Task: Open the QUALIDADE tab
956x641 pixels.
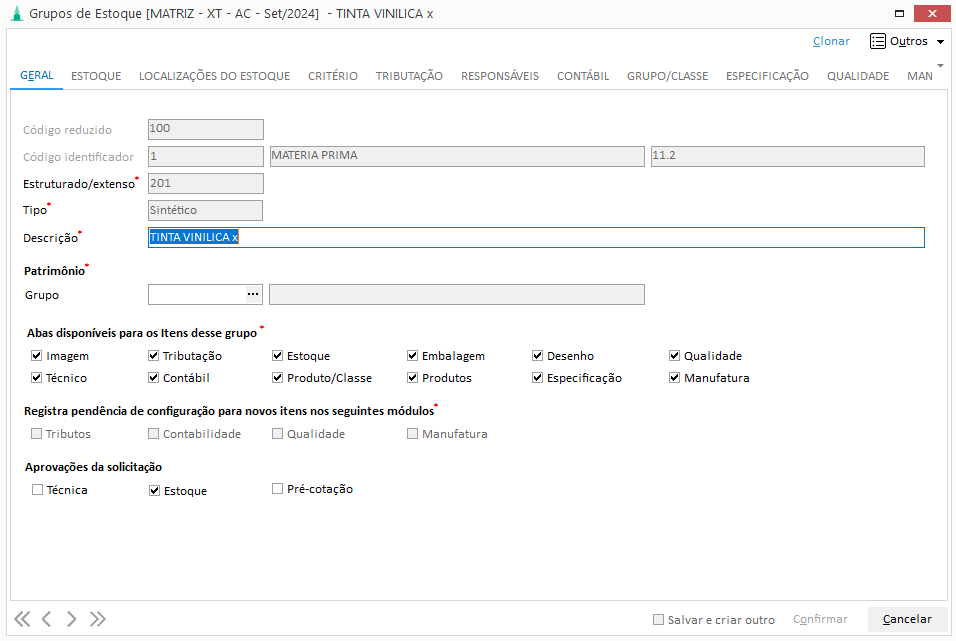Action: pos(858,76)
